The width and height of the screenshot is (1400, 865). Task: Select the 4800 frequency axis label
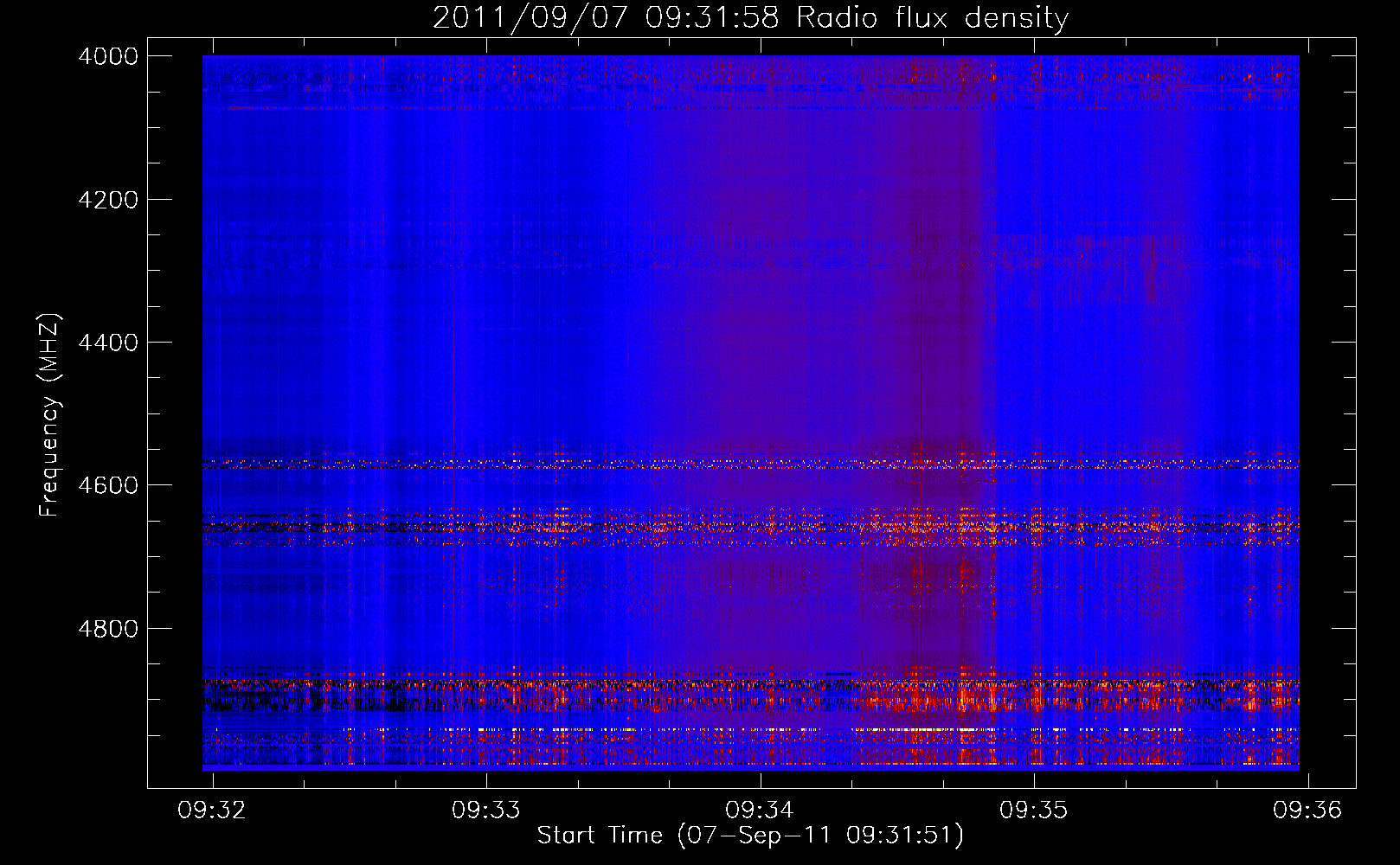[x=108, y=629]
